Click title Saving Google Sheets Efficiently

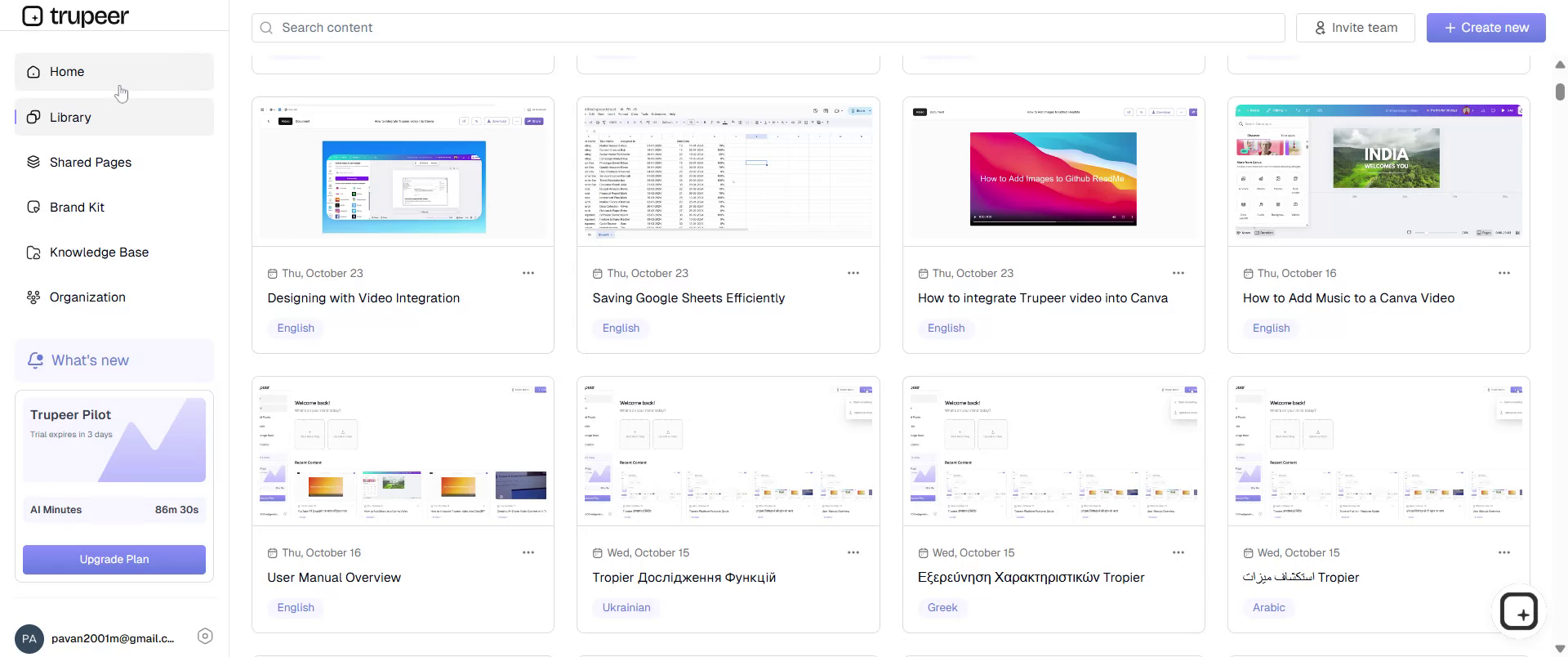(x=688, y=298)
